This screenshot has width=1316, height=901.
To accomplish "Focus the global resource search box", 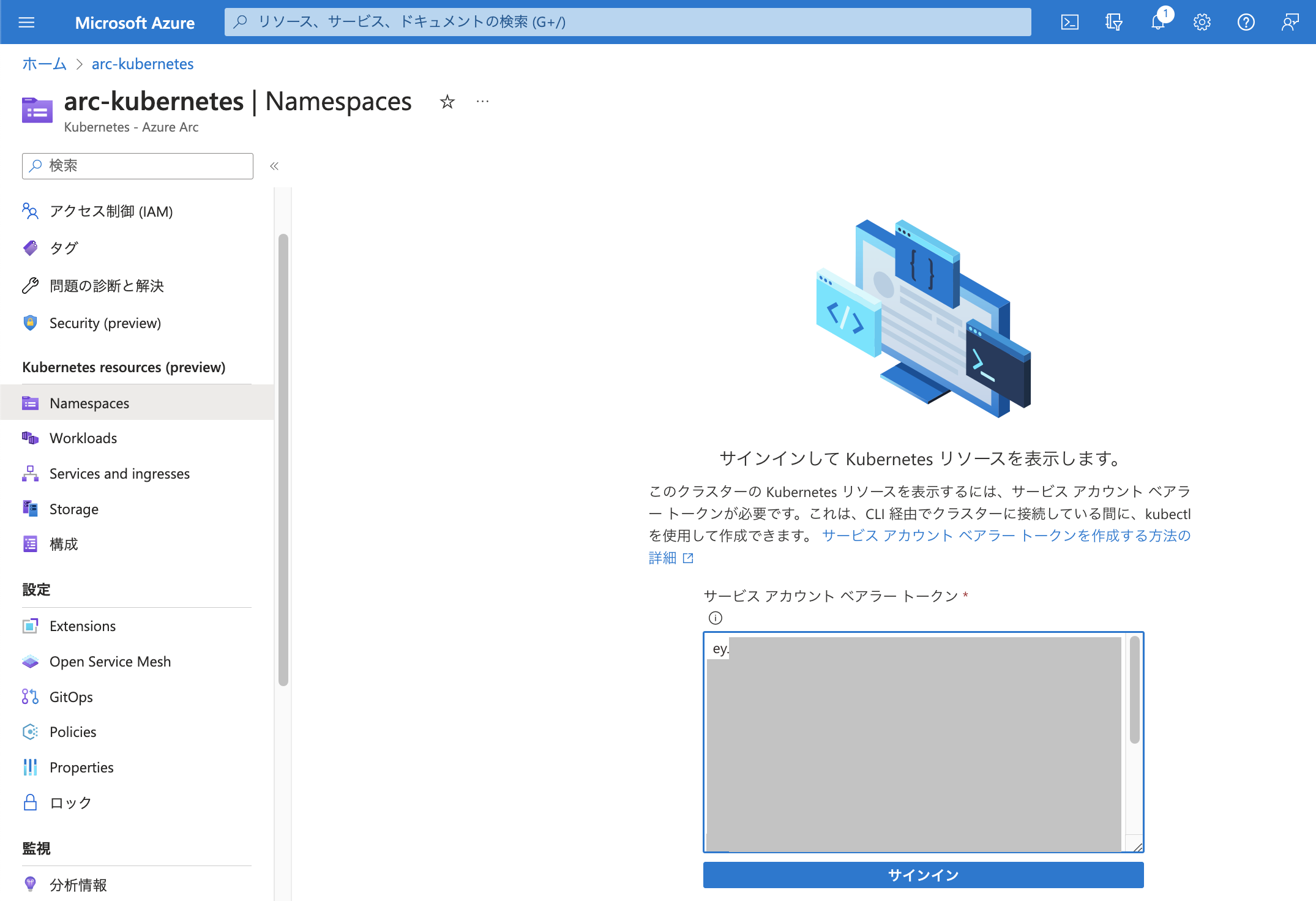I will [x=627, y=22].
